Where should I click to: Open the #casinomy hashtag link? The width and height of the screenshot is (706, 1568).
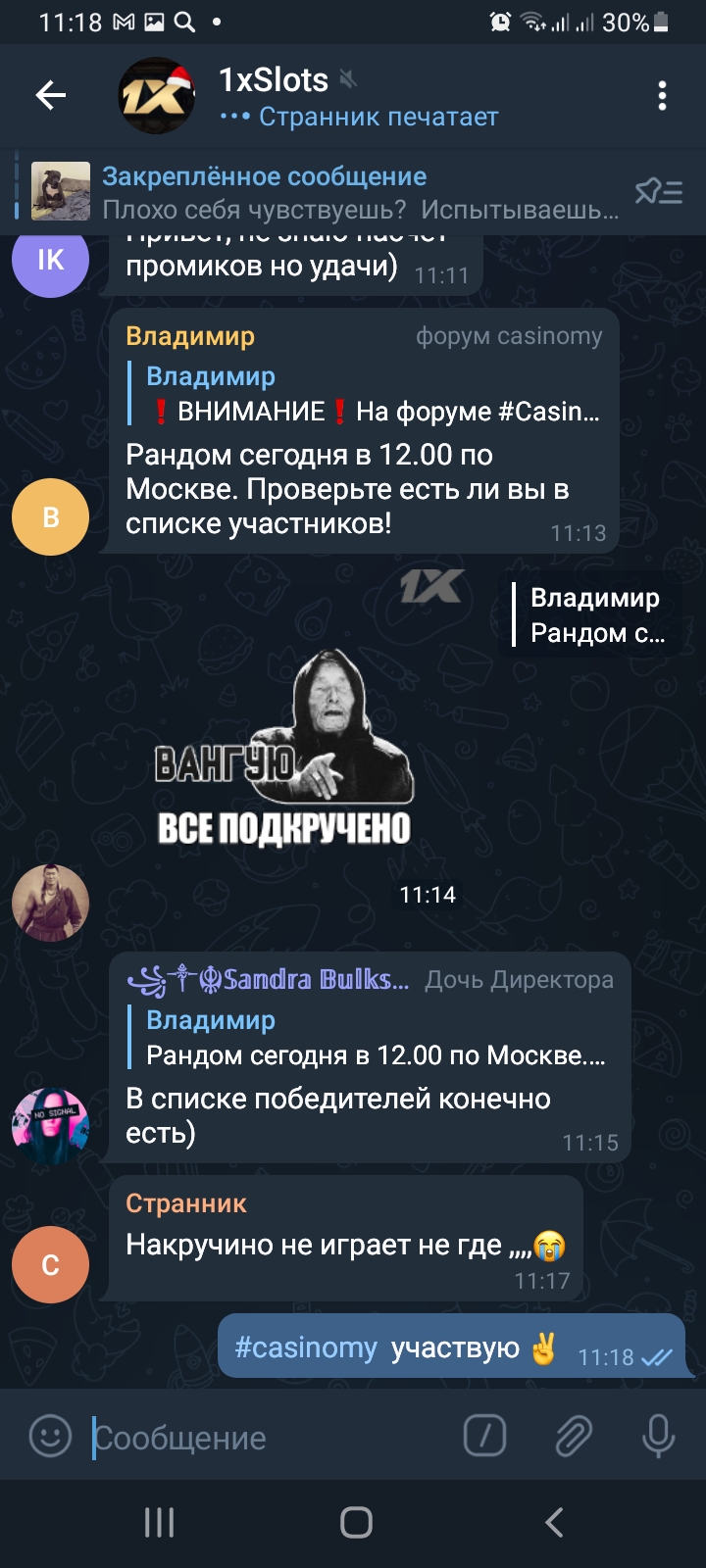(306, 1347)
